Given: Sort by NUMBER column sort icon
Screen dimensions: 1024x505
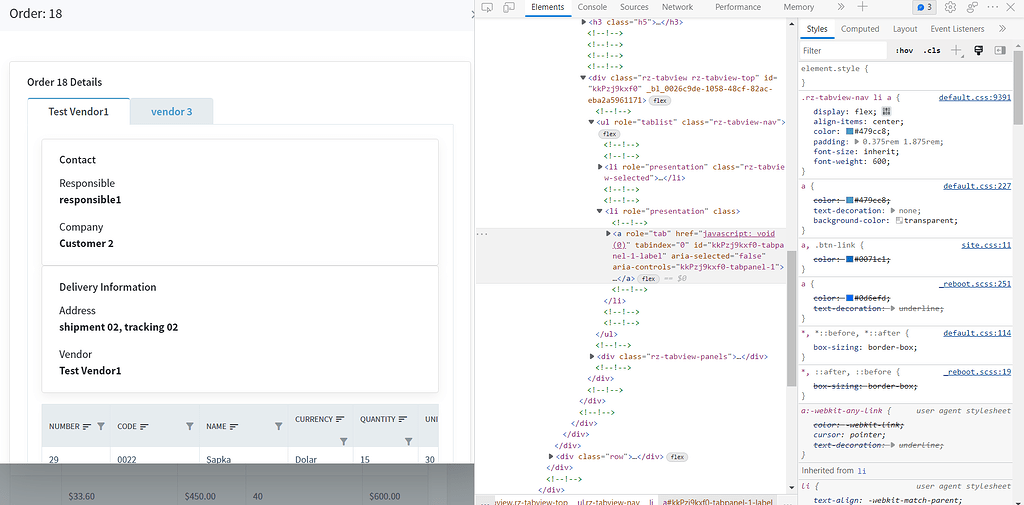Looking at the screenshot, I should (x=87, y=427).
